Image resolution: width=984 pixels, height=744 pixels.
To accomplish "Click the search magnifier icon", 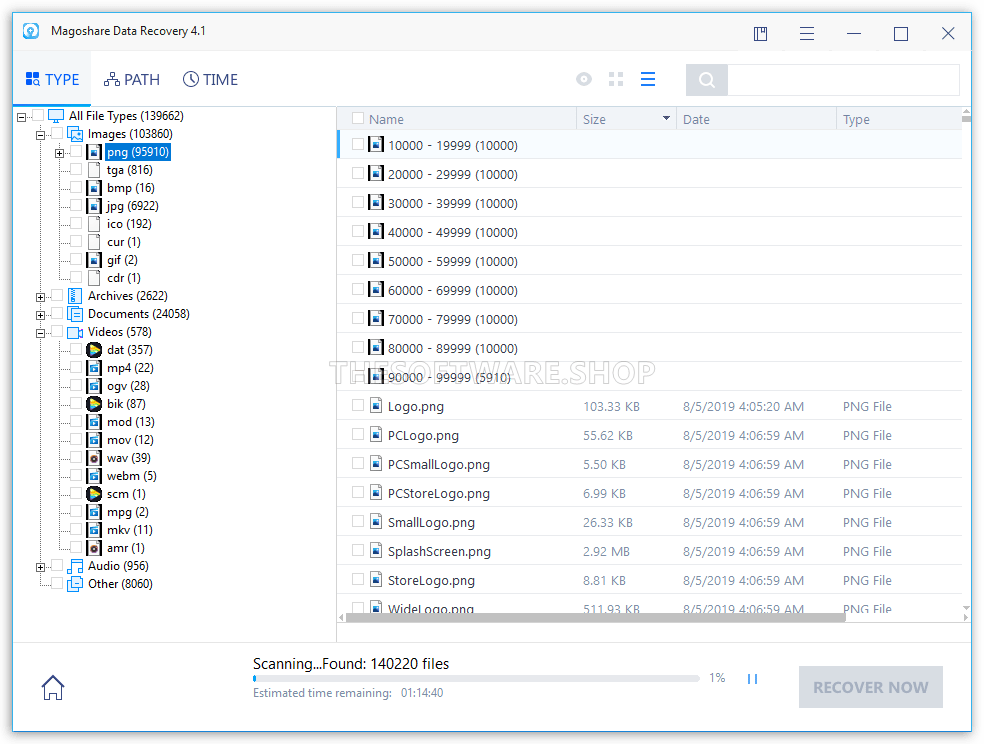I will [707, 80].
